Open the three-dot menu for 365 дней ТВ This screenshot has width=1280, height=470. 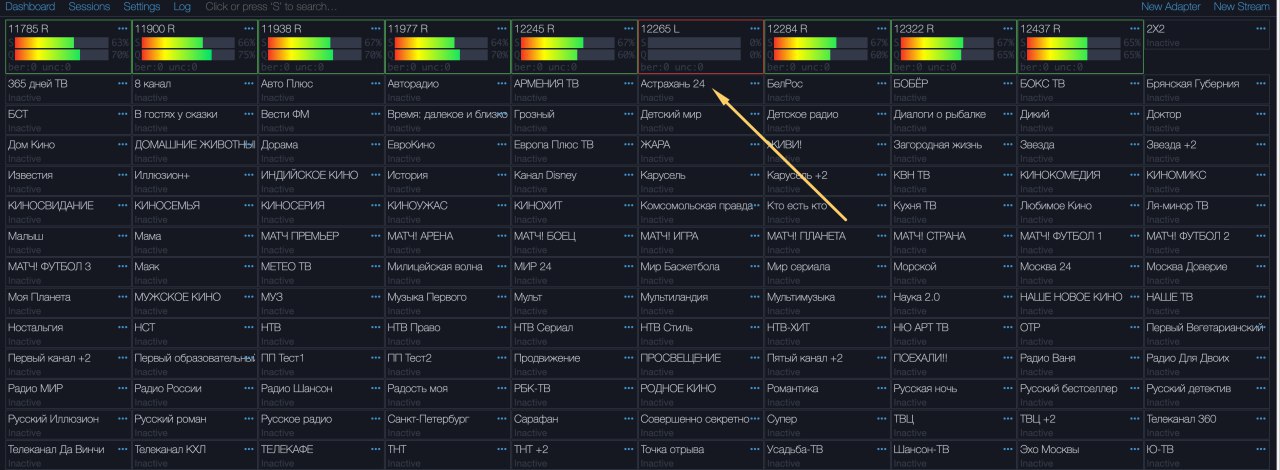coord(122,84)
